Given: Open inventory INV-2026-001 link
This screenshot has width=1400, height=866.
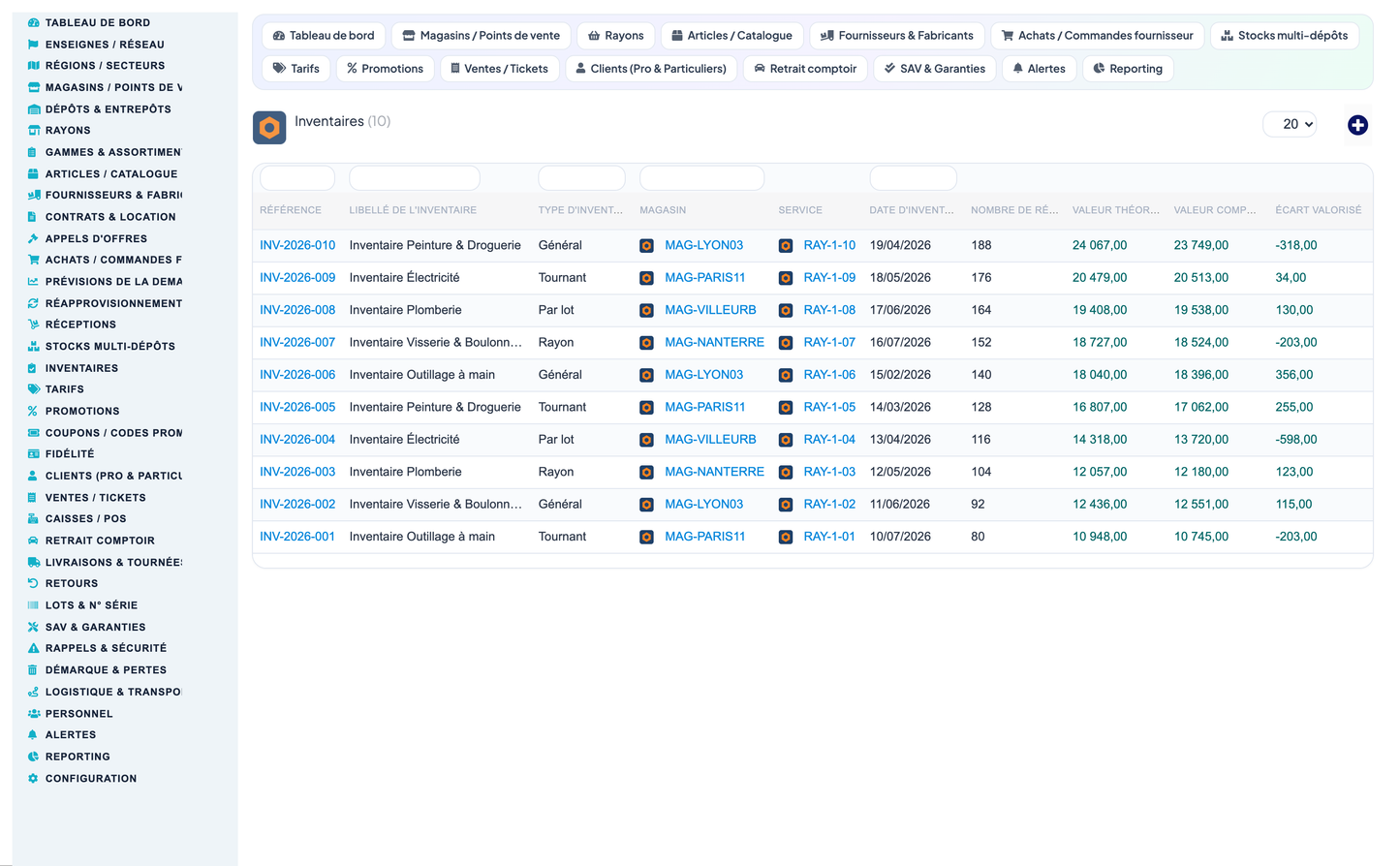Looking at the screenshot, I should (297, 536).
